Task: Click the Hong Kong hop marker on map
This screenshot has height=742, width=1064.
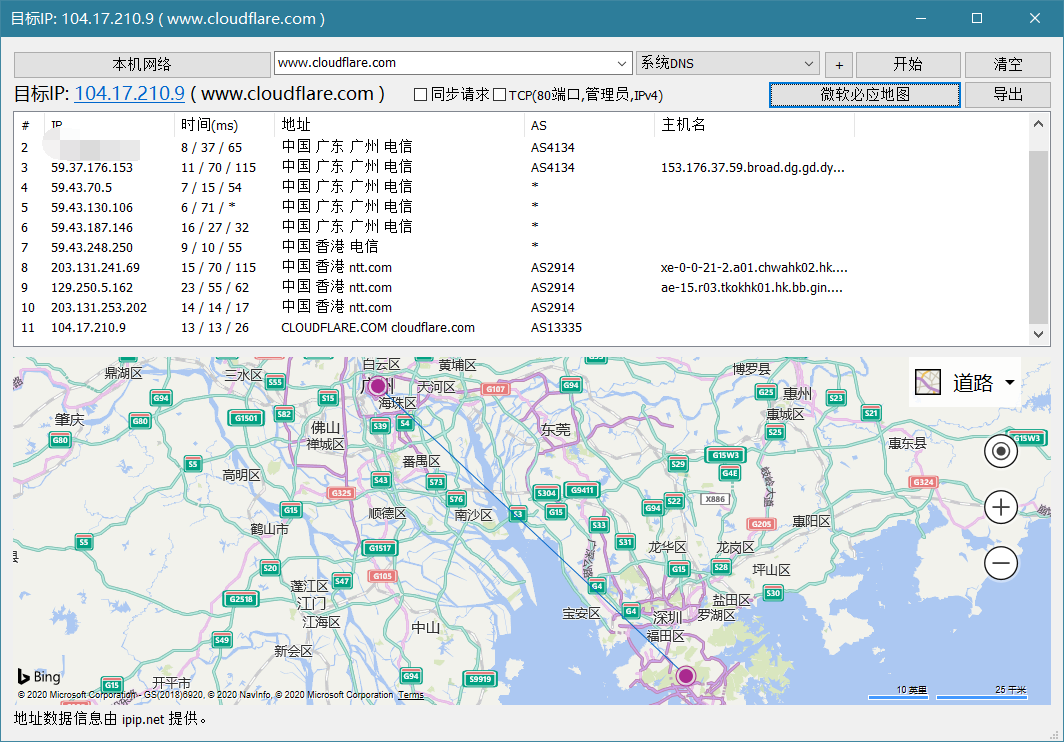Action: [685, 676]
